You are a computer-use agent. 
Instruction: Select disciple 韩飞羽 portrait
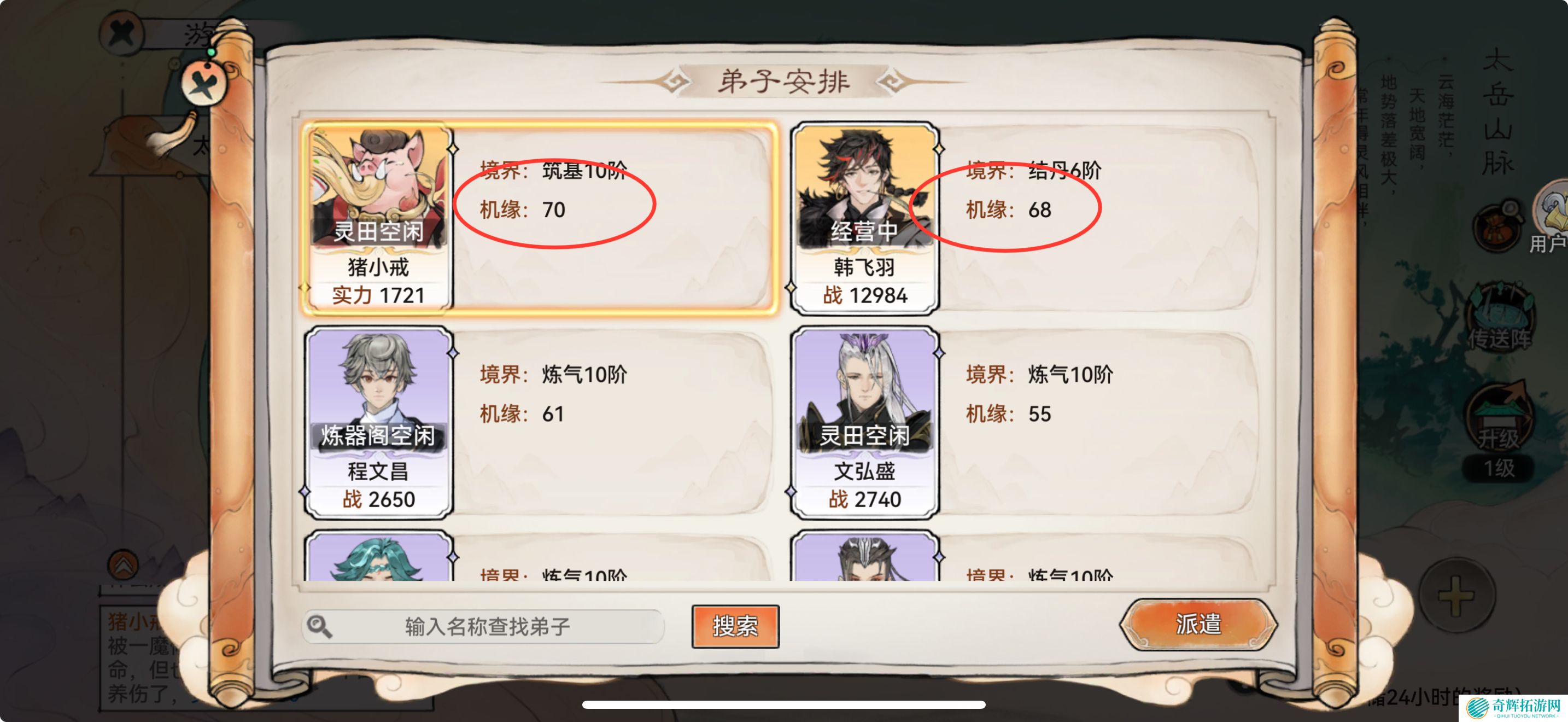(x=864, y=218)
